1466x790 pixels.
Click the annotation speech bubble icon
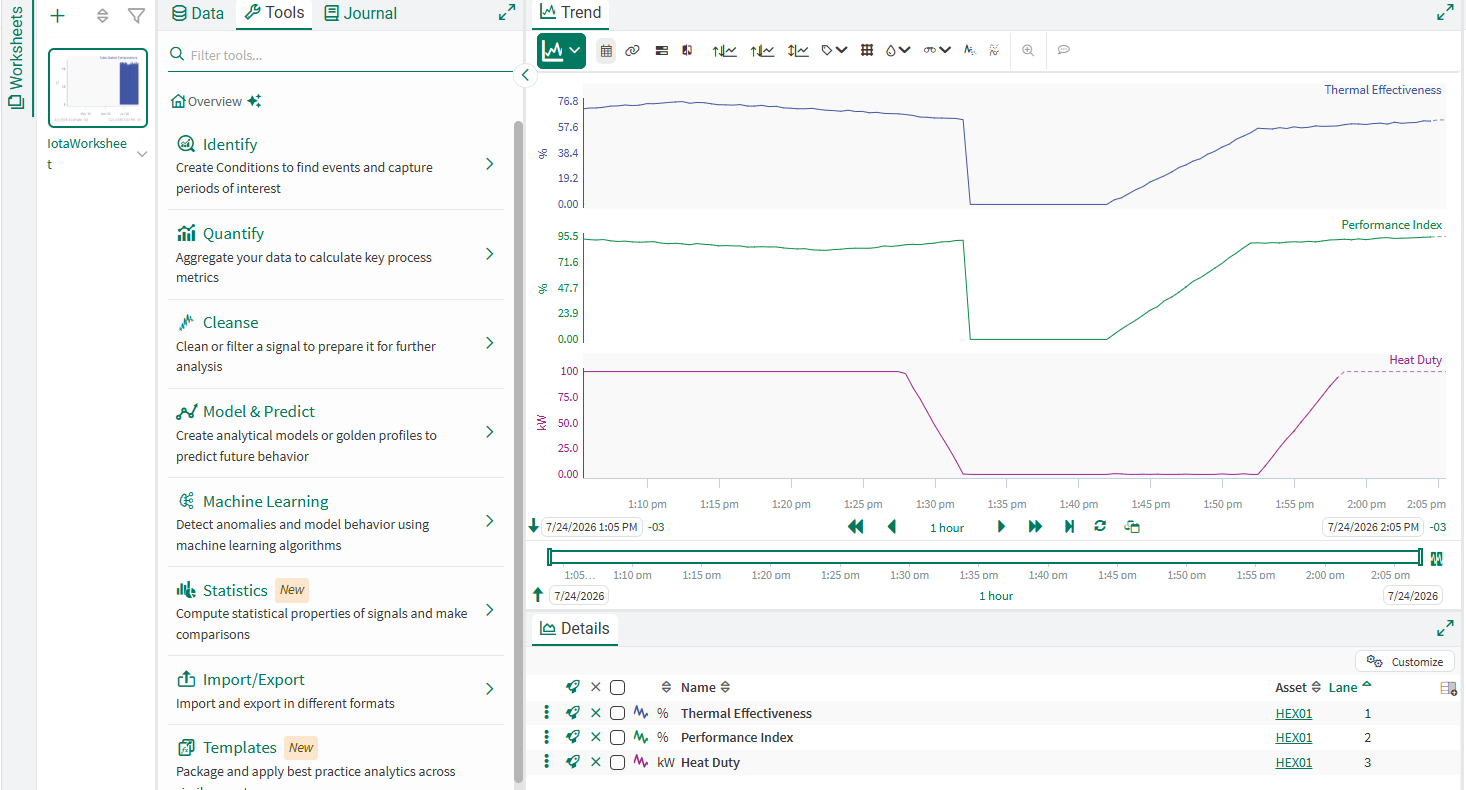(1064, 50)
